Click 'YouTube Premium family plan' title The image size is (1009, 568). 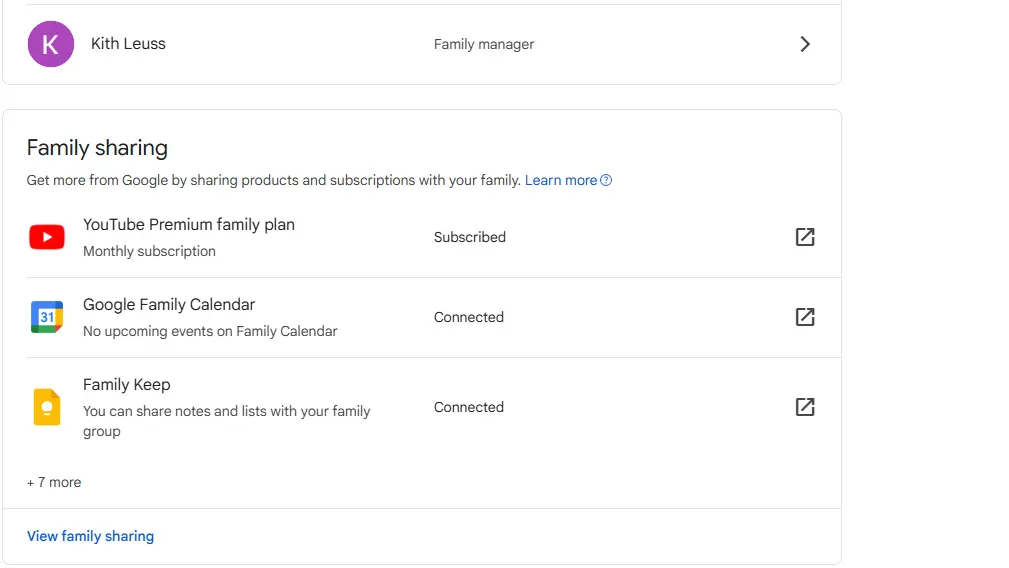(x=189, y=224)
